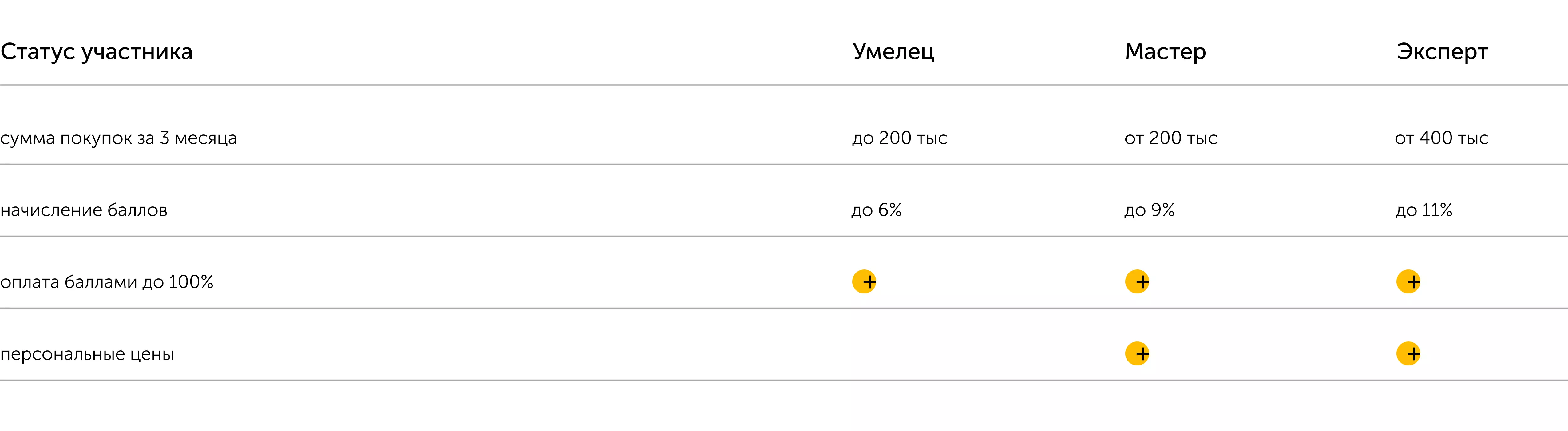
Task: Click the до 200 тыс value
Action: tap(899, 138)
